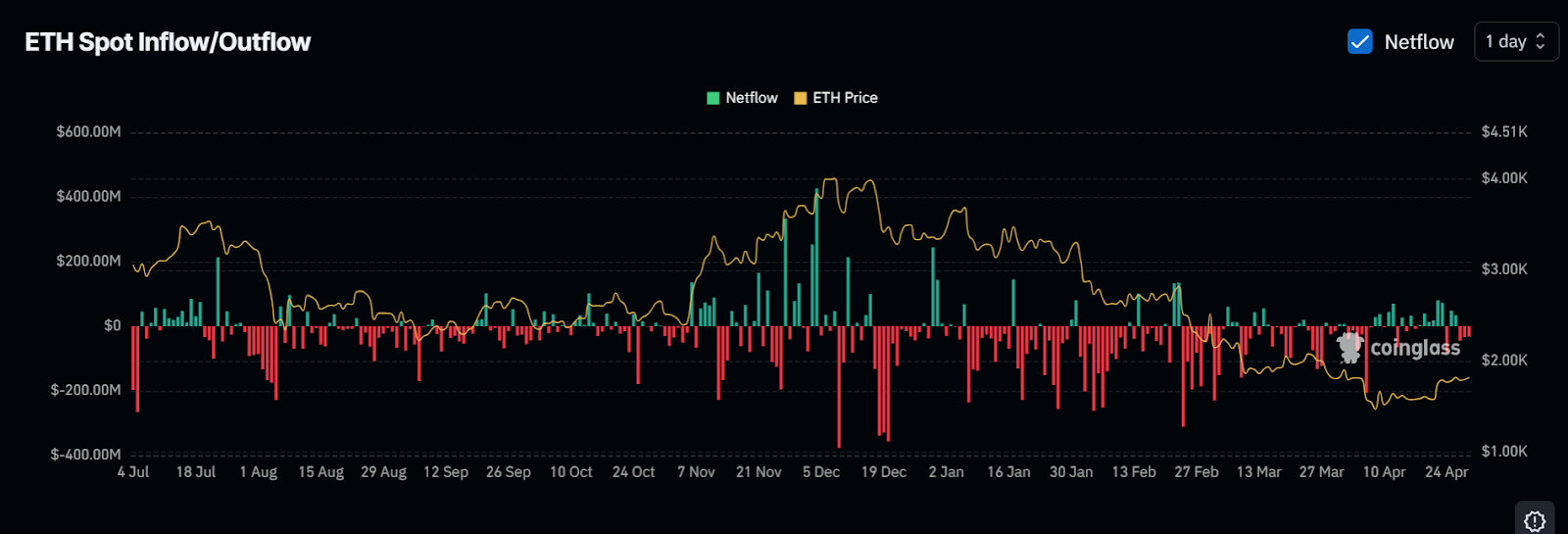The height and width of the screenshot is (534, 1568).
Task: Select the 4 Jul date on x-axis
Action: (133, 472)
